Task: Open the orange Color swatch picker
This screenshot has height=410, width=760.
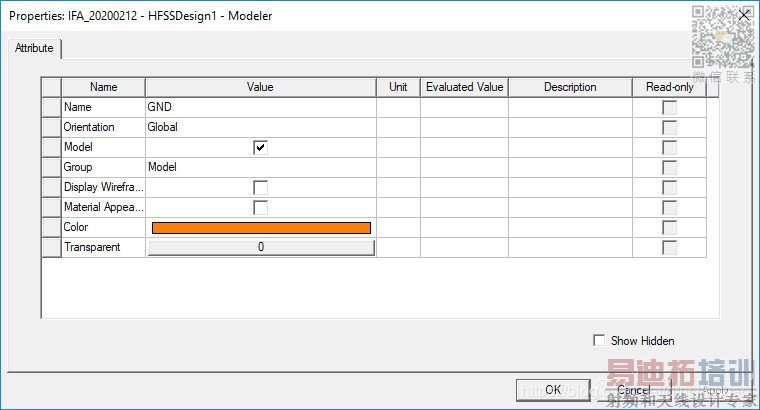Action: click(261, 227)
